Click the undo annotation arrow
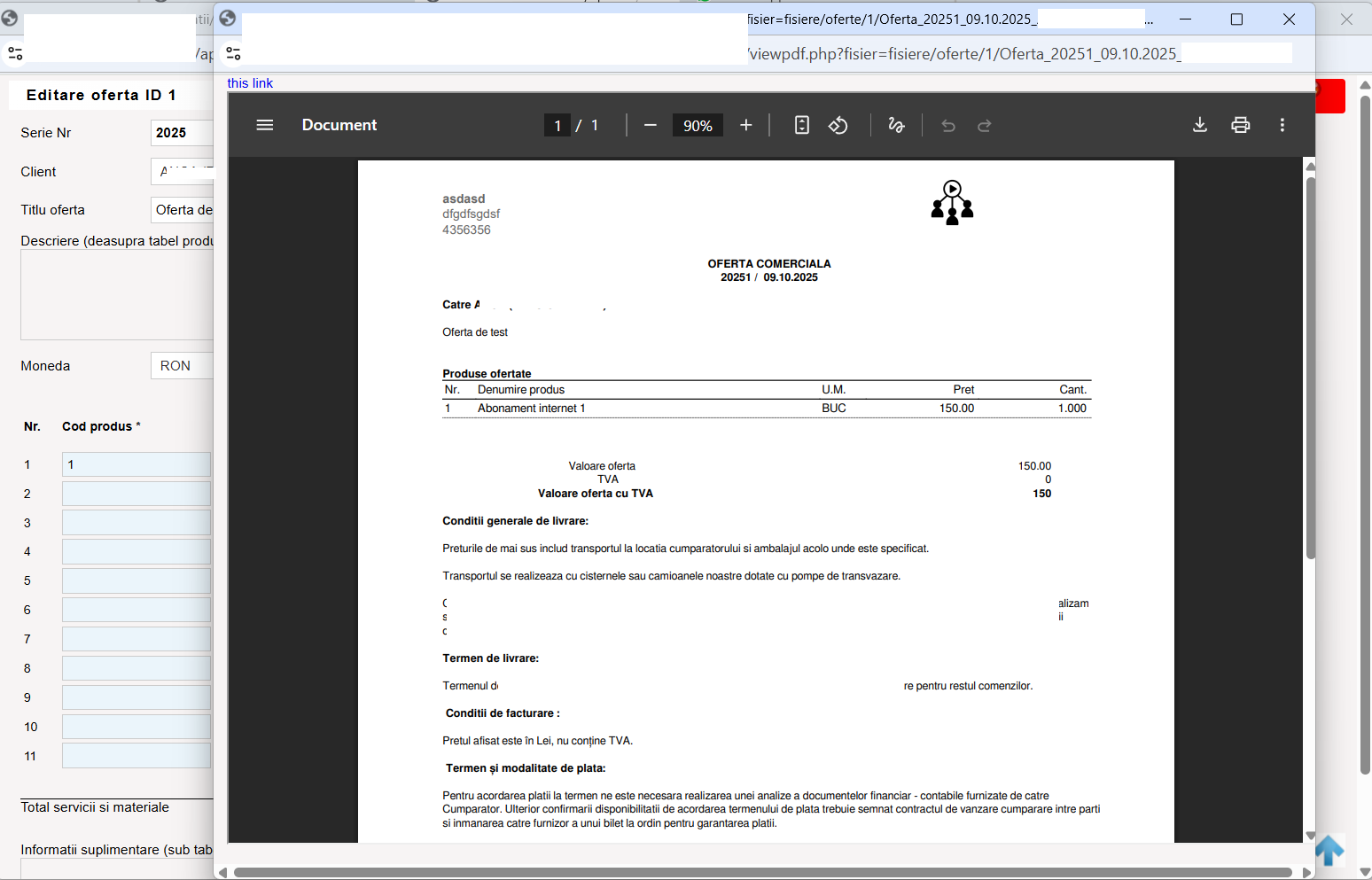 click(x=948, y=125)
